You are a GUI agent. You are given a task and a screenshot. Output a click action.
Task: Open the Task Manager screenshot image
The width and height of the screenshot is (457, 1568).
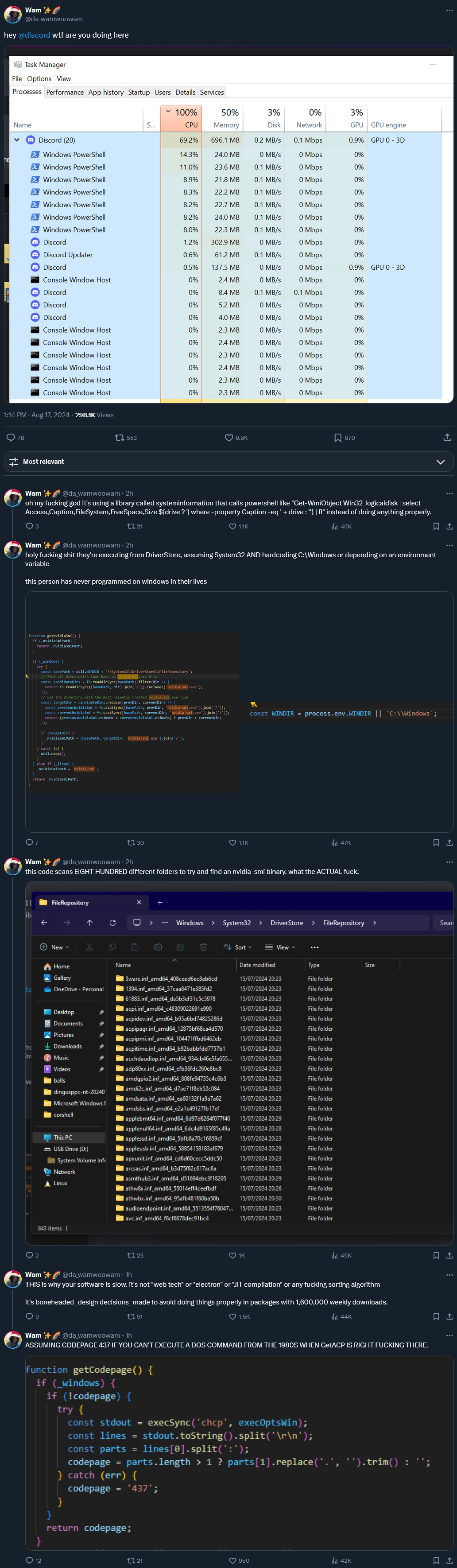pos(229,225)
